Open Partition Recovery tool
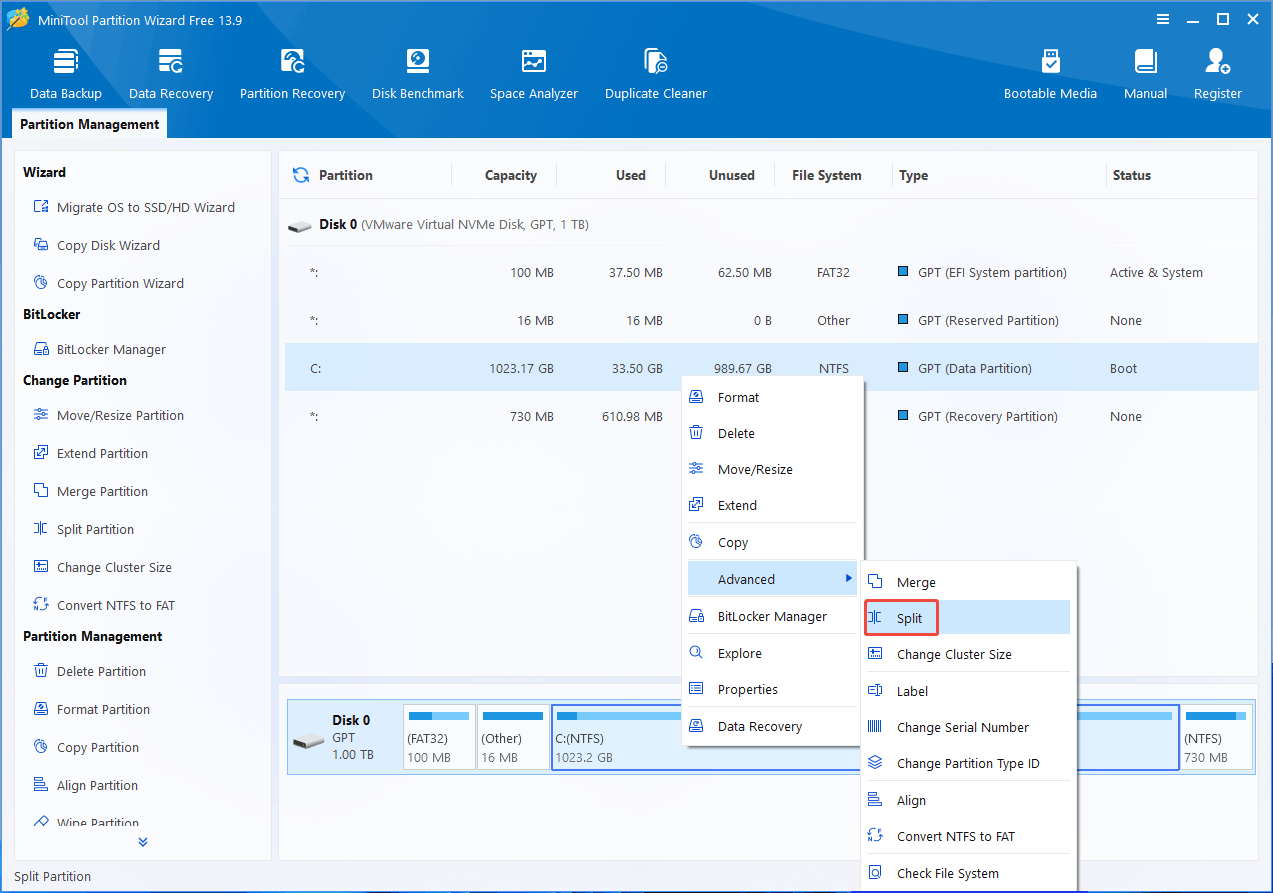This screenshot has height=893, width=1273. click(292, 74)
